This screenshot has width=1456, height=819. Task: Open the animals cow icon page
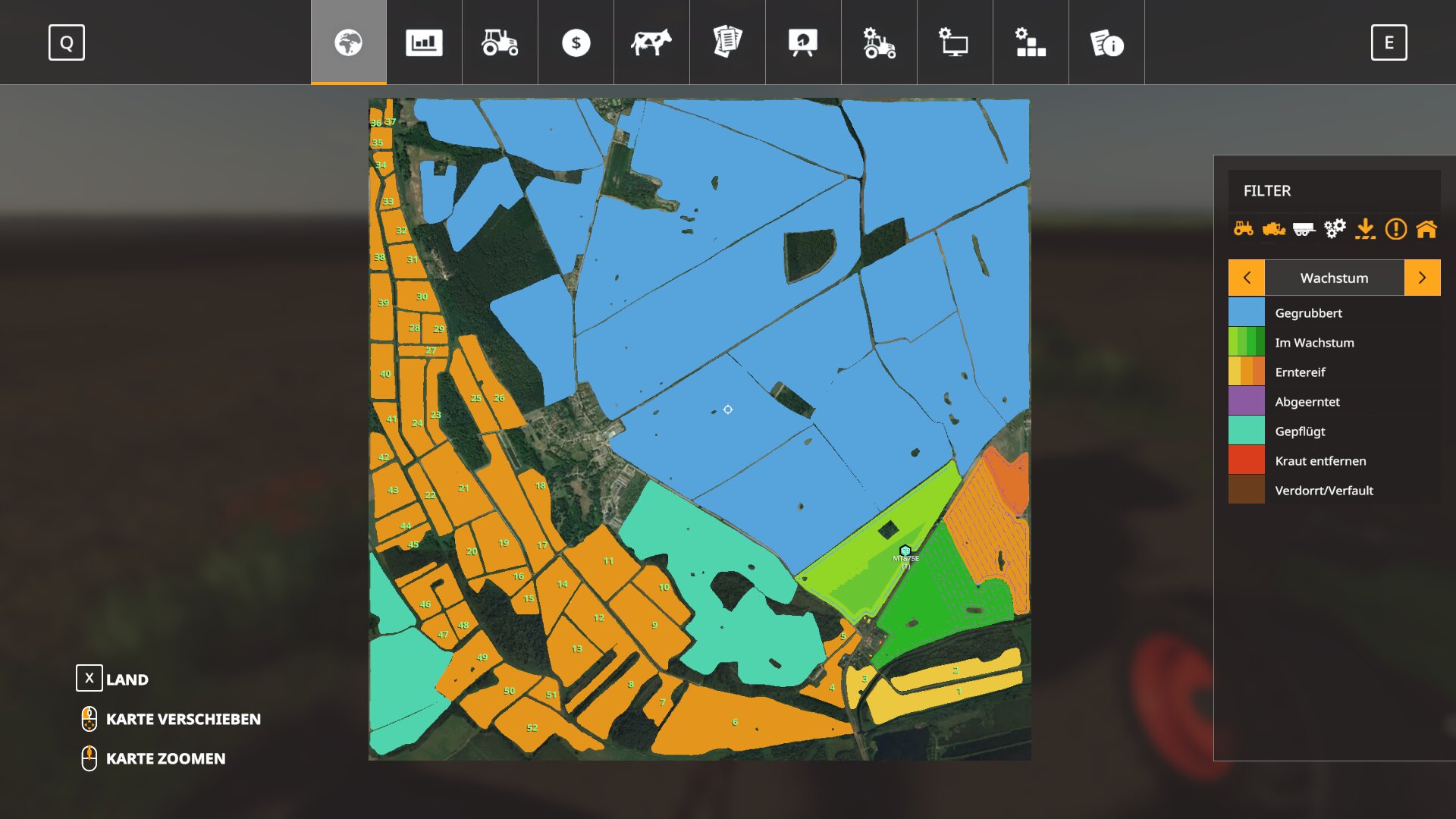[x=651, y=42]
